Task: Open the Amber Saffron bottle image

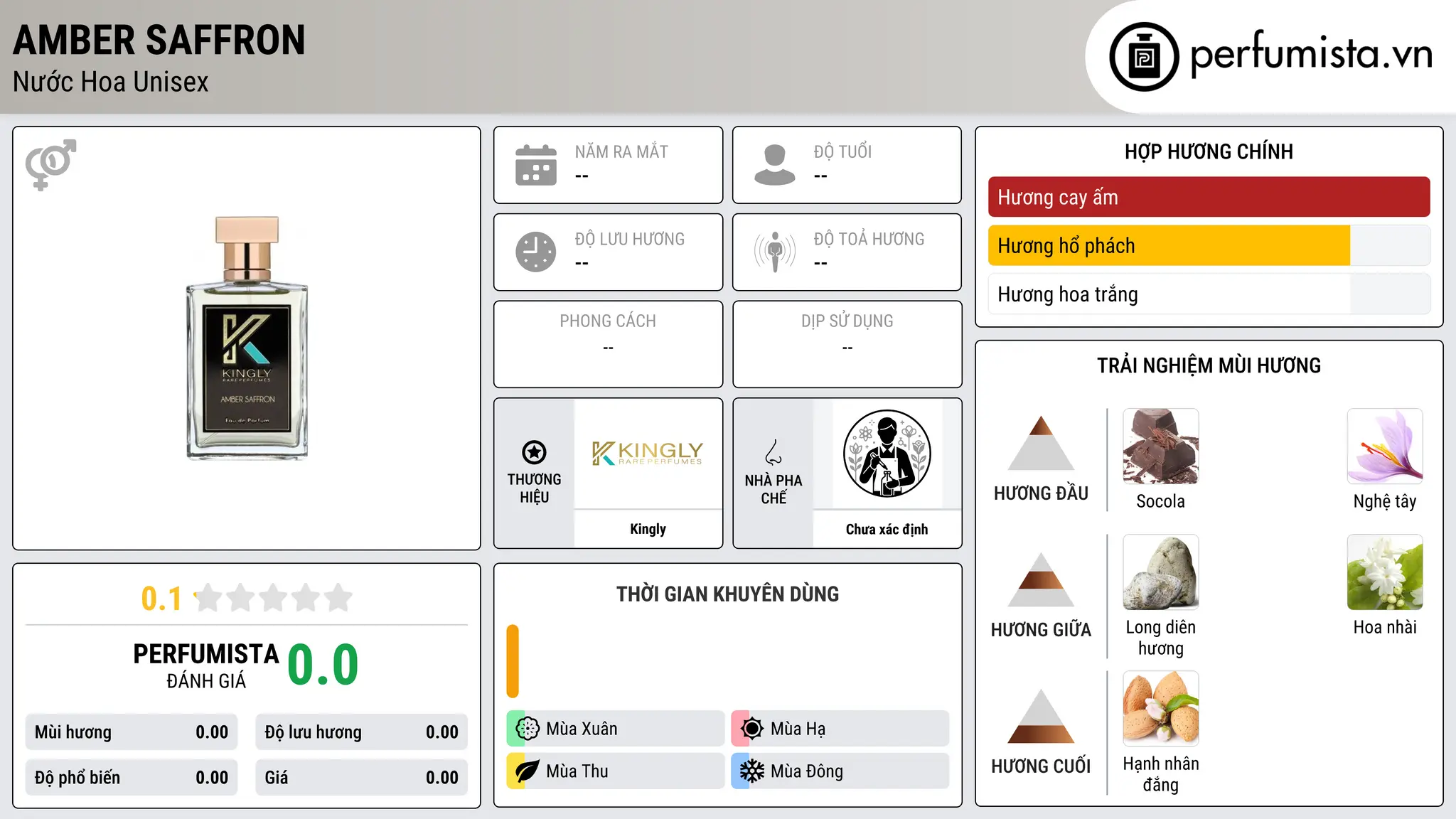Action: (x=247, y=338)
